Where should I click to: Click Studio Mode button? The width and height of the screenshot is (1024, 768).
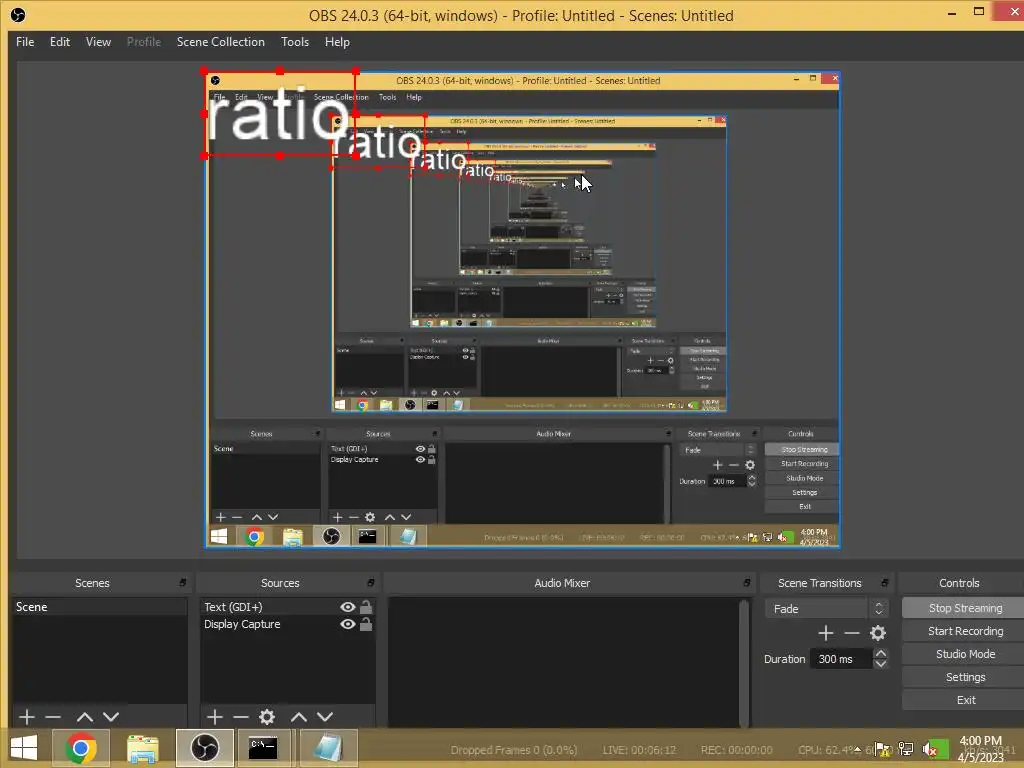pos(965,654)
